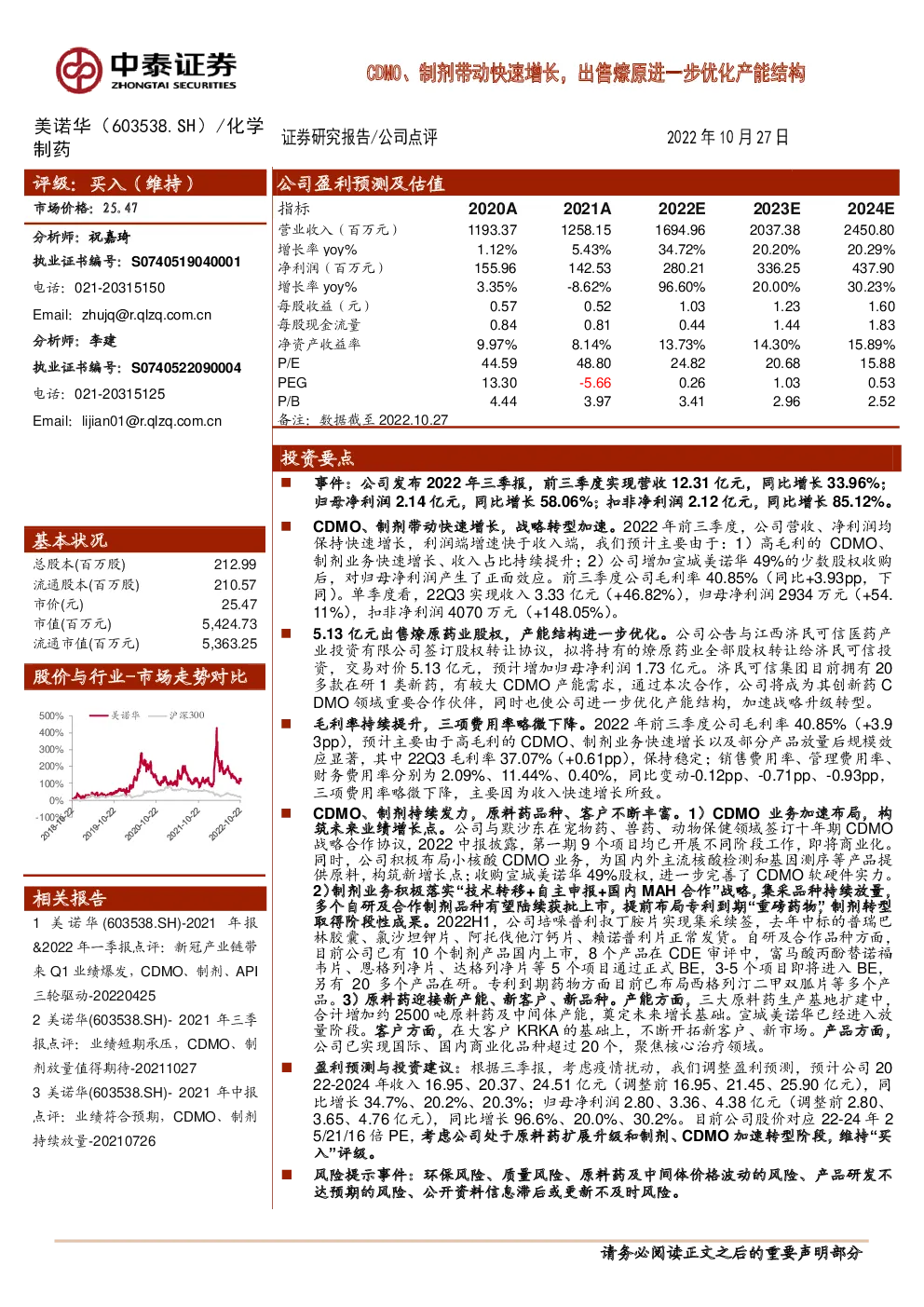Viewport: 924px width, 1307px height.
Task: Click the 2023E column header
Action: [776, 209]
